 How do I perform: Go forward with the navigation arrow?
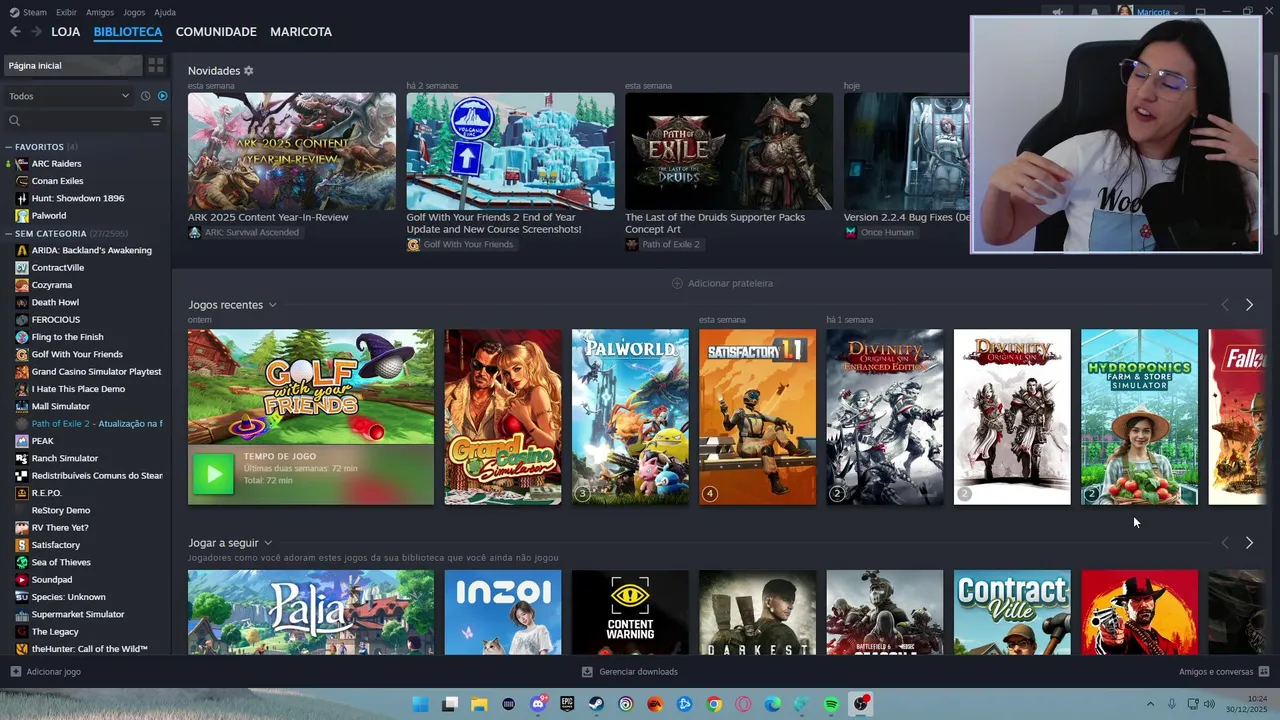[x=36, y=32]
